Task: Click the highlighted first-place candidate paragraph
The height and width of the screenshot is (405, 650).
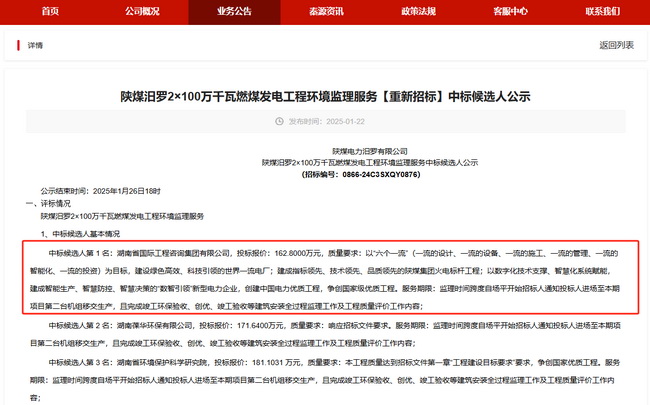Action: click(x=325, y=279)
